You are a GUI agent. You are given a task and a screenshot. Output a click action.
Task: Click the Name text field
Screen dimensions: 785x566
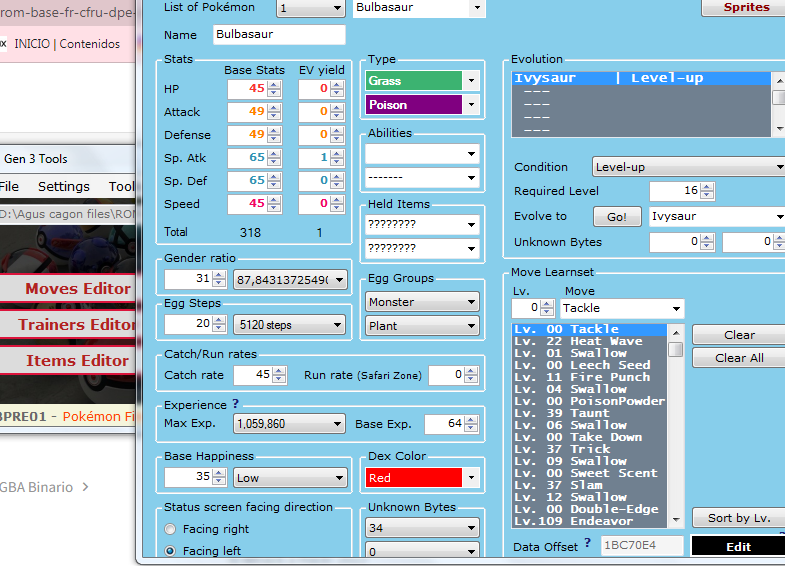pos(279,35)
